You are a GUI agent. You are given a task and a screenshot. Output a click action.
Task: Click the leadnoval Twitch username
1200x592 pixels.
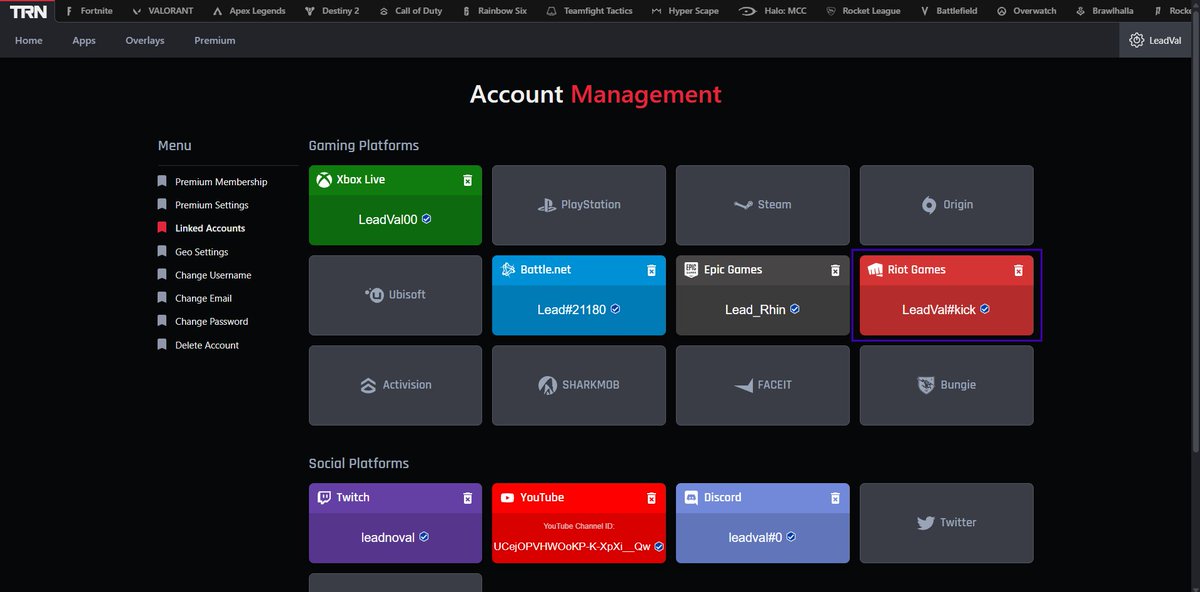click(x=388, y=537)
